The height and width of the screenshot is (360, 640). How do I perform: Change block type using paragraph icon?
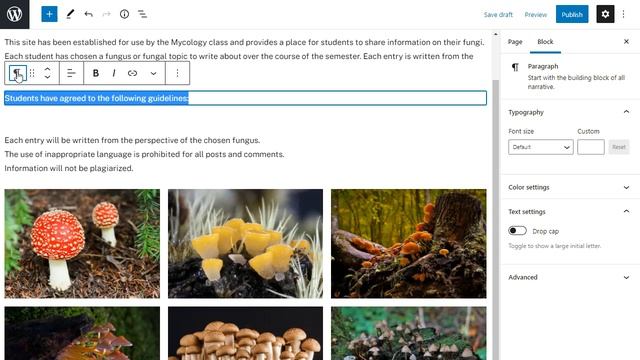pos(17,73)
